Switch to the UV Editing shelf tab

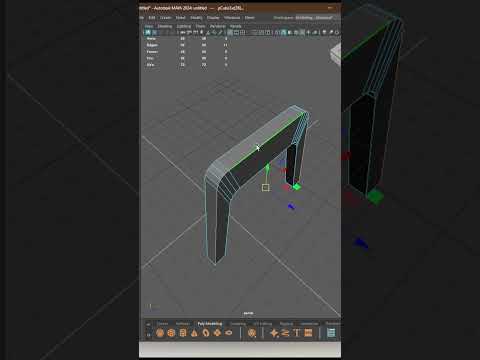(263, 324)
